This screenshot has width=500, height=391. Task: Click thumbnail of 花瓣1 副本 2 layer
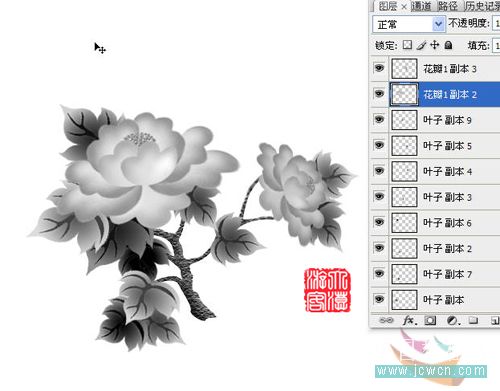click(404, 94)
